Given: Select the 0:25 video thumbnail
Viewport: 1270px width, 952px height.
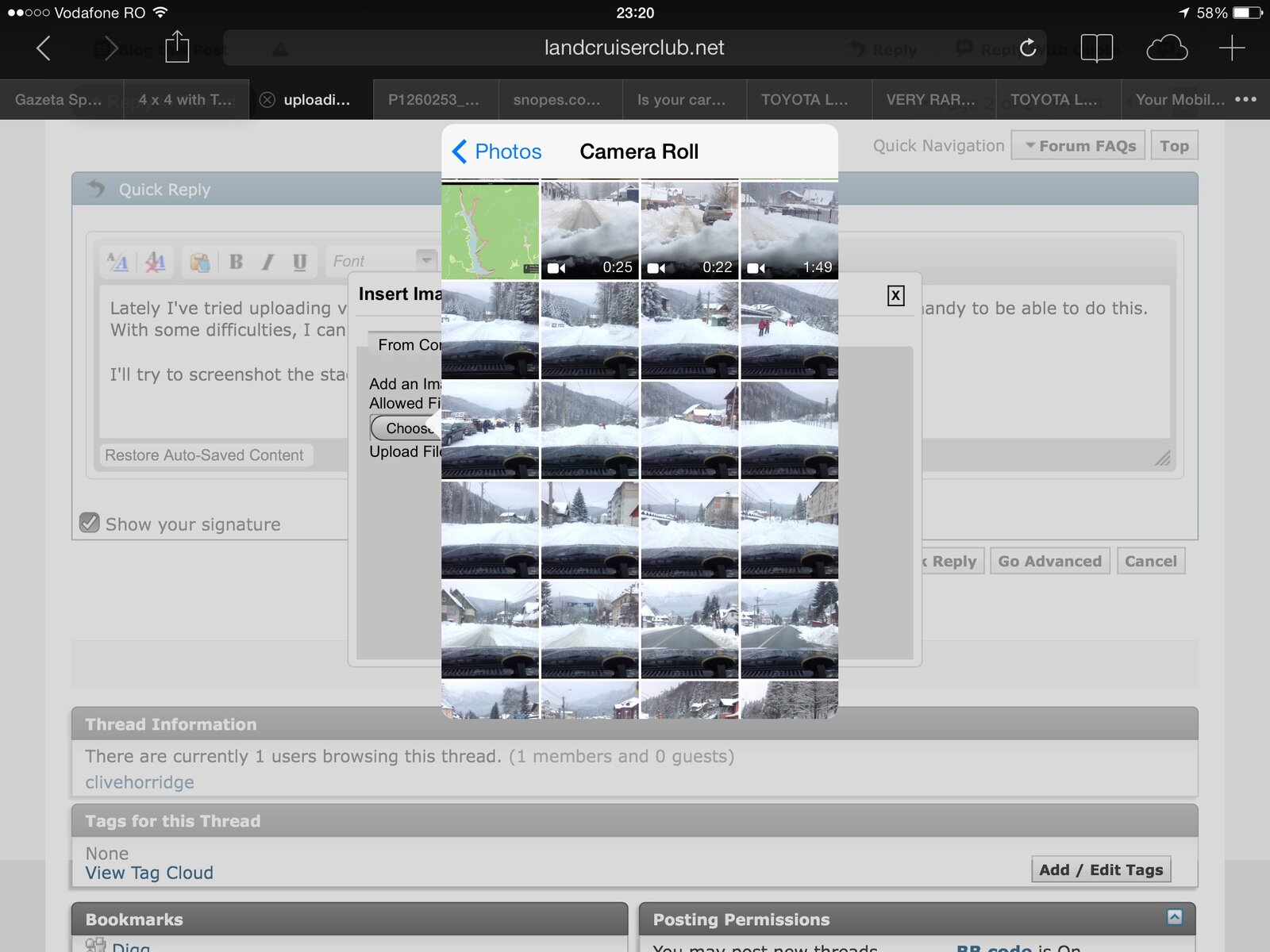Looking at the screenshot, I should [590, 230].
